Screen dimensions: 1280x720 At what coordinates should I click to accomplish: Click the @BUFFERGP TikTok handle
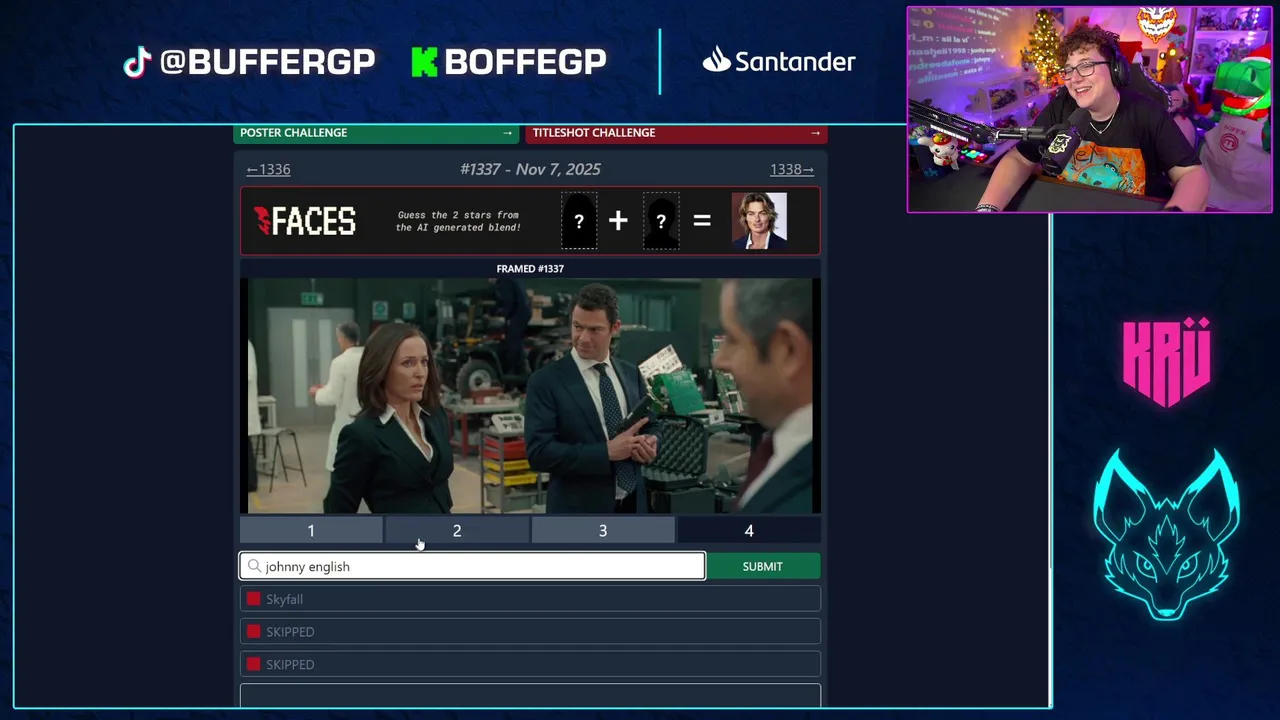tap(267, 62)
